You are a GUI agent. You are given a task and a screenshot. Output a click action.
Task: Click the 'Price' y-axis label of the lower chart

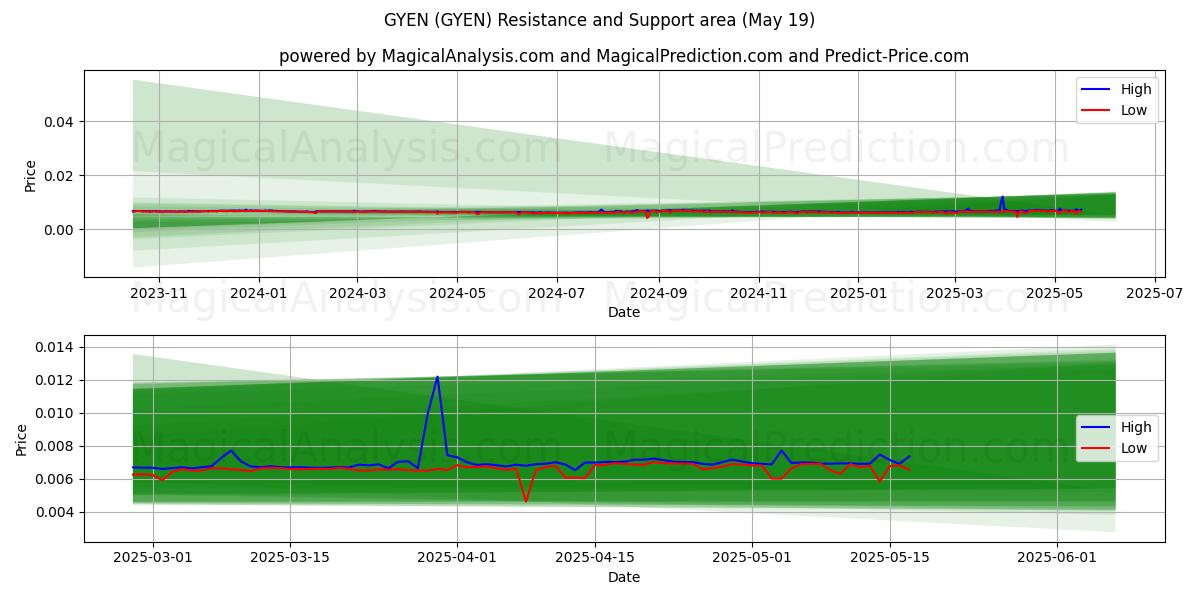pyautogui.click(x=22, y=438)
